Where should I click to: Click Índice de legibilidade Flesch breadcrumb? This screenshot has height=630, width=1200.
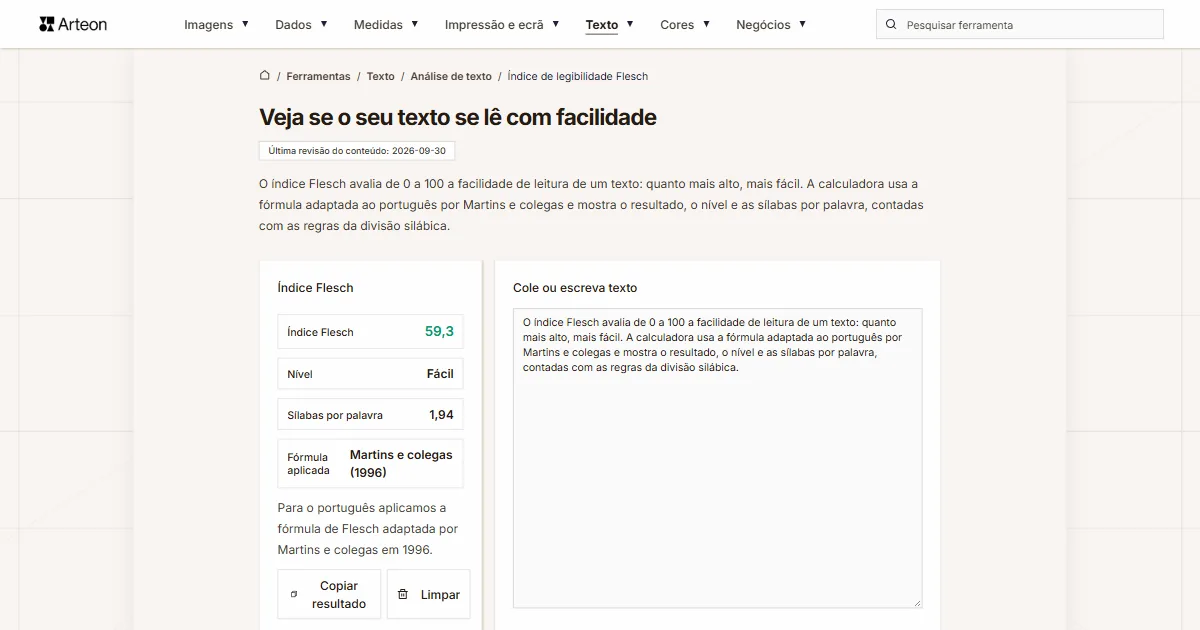(x=578, y=76)
